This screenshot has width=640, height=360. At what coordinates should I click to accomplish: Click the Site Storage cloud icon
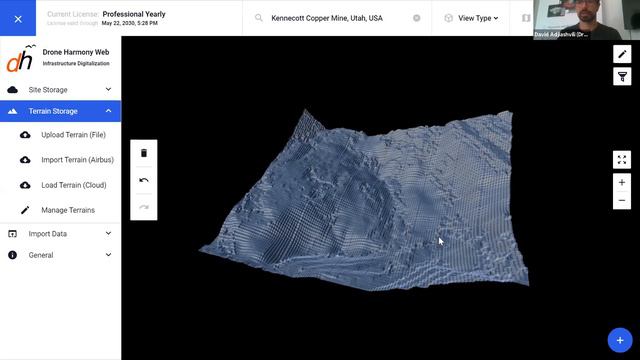tap(12, 89)
